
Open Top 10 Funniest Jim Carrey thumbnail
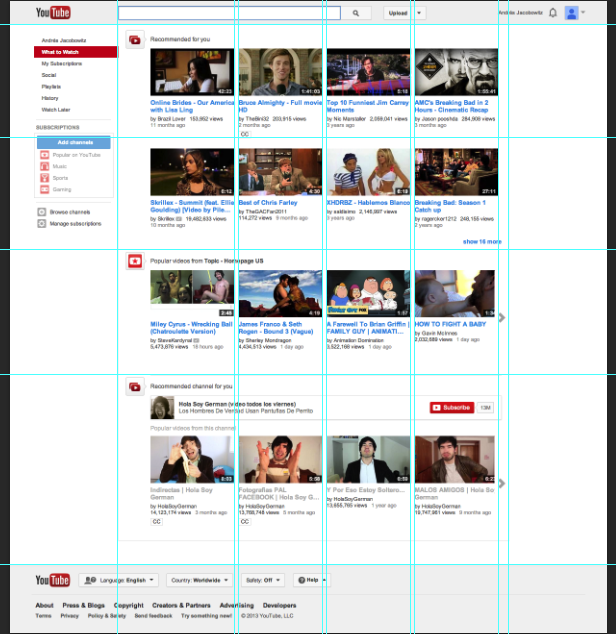click(368, 72)
